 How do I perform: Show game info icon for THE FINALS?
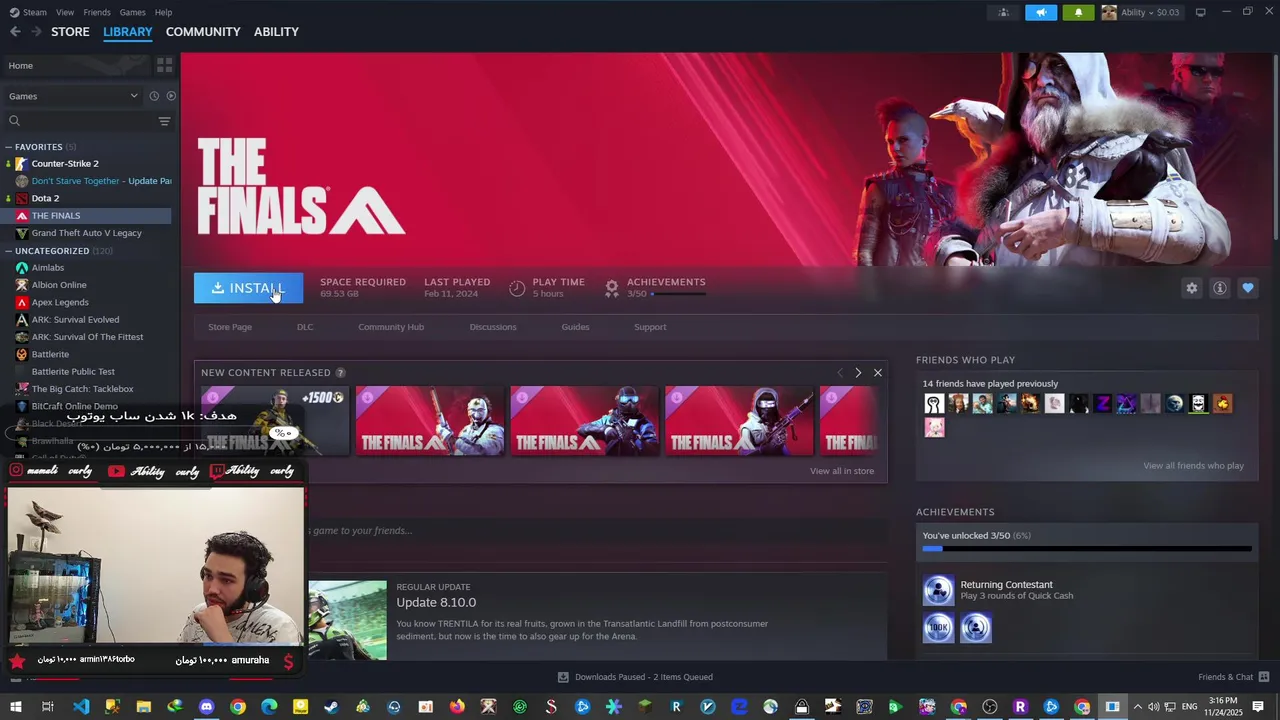[x=1219, y=288]
